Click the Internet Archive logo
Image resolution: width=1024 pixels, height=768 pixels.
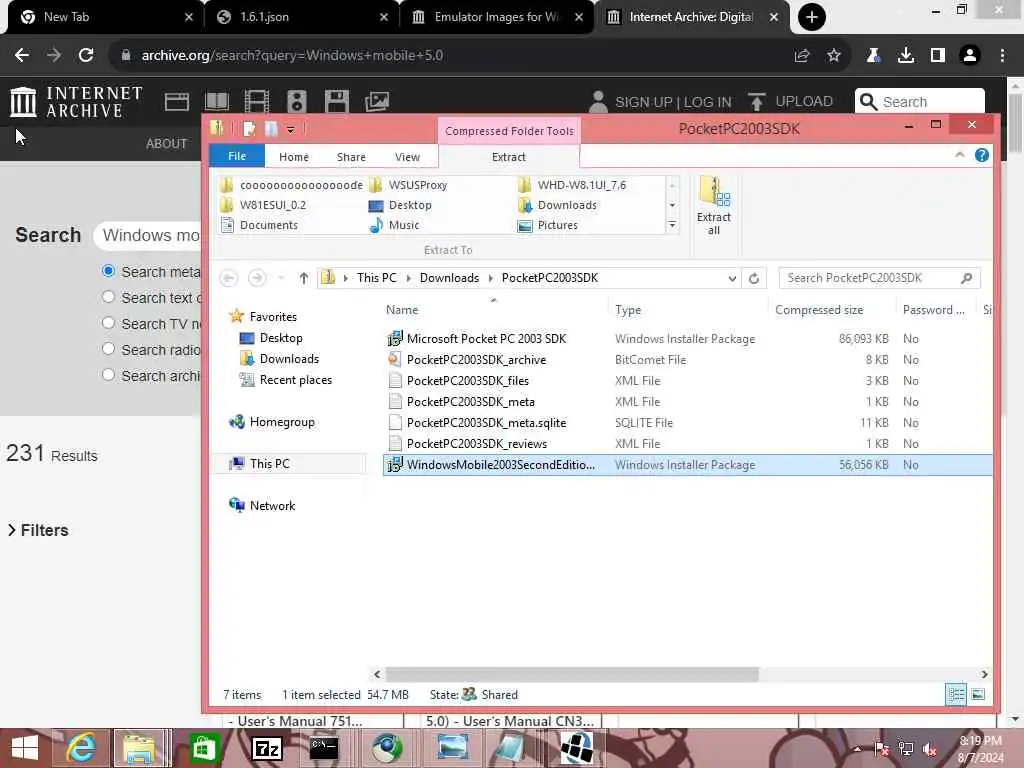pyautogui.click(x=76, y=102)
